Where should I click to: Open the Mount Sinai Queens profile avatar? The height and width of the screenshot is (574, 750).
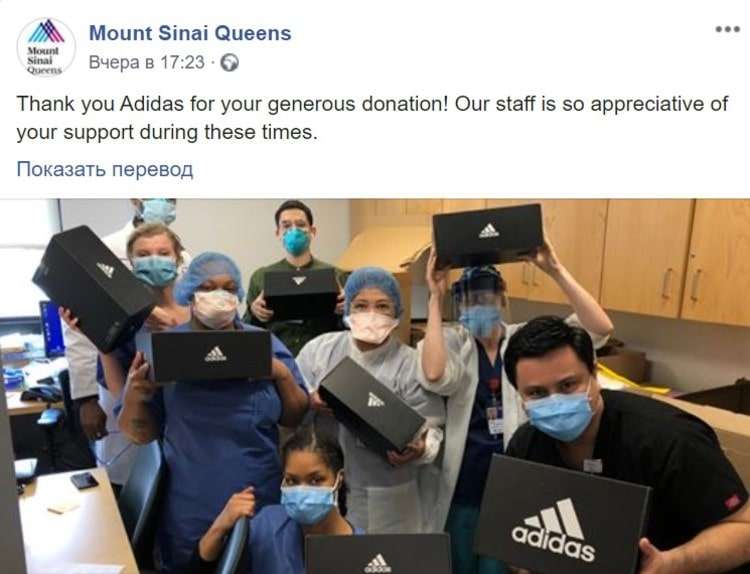tap(46, 47)
